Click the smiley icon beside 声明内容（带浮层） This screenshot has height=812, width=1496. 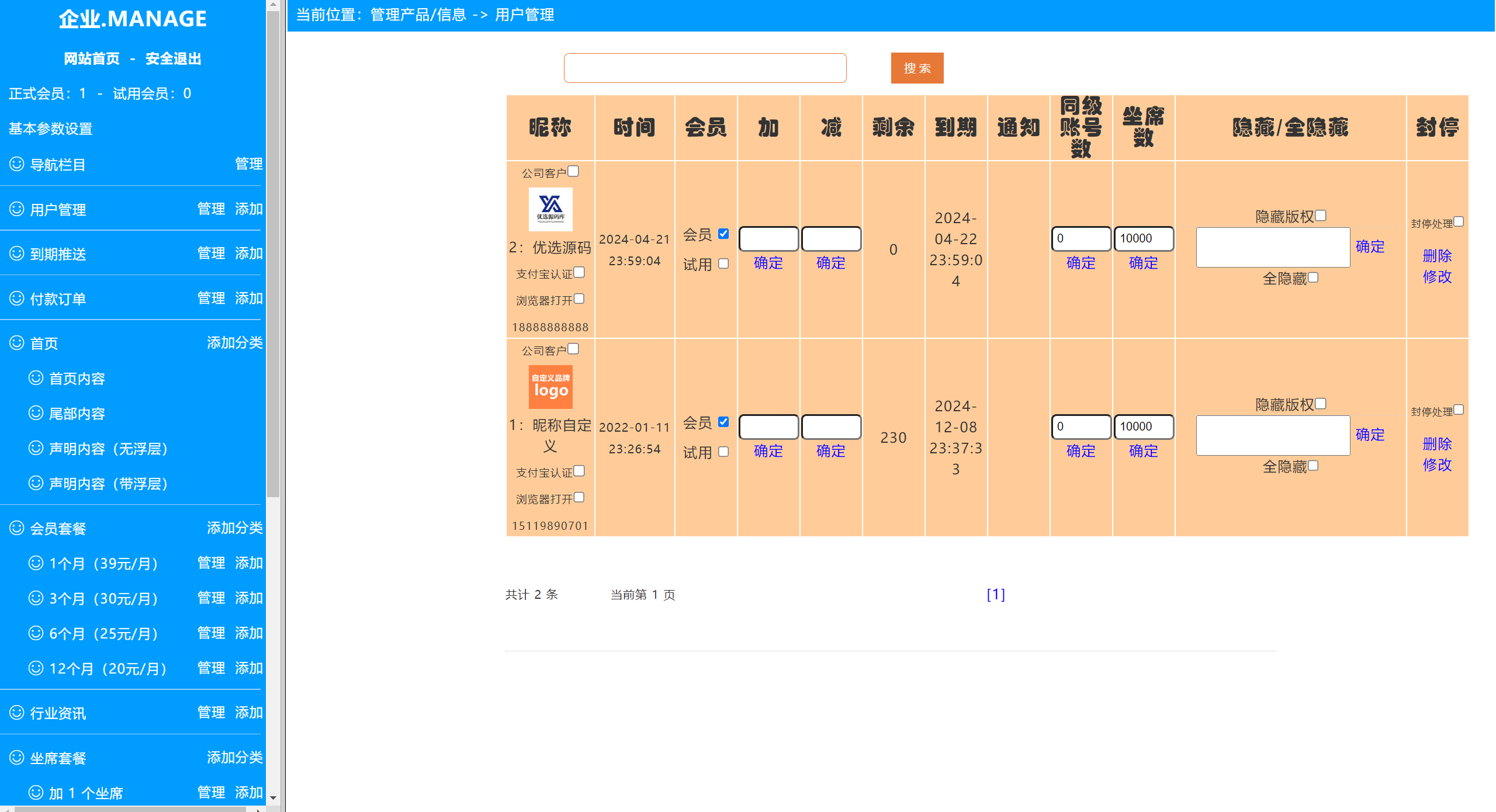(36, 483)
